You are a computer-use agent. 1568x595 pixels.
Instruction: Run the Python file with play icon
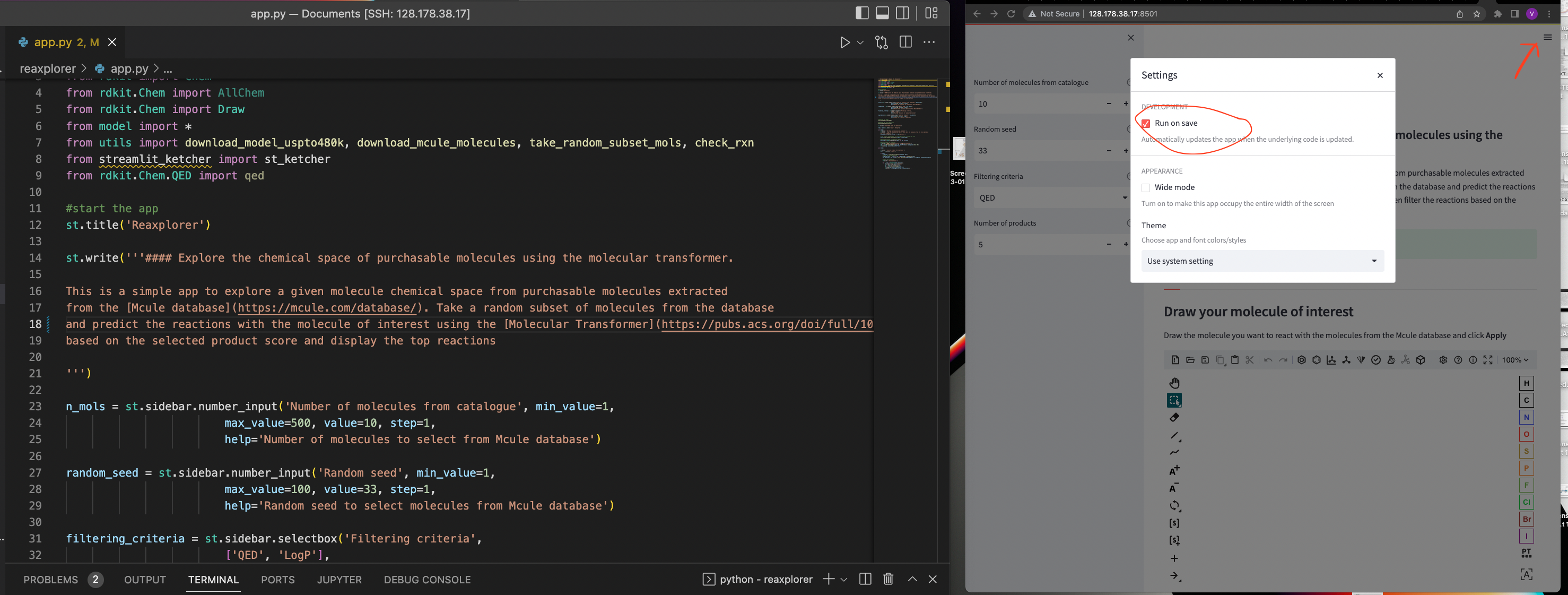coord(845,42)
